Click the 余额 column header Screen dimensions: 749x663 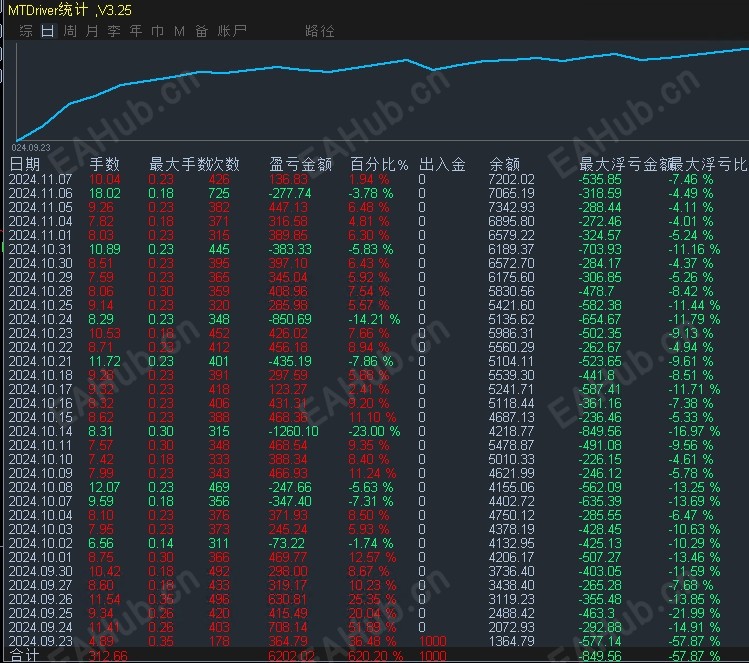(504, 164)
